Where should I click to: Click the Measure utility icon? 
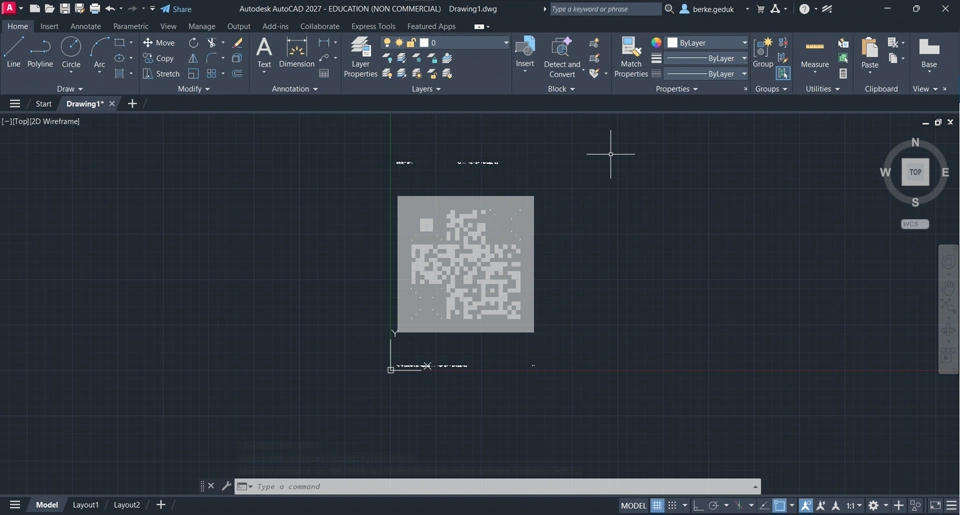(x=814, y=53)
